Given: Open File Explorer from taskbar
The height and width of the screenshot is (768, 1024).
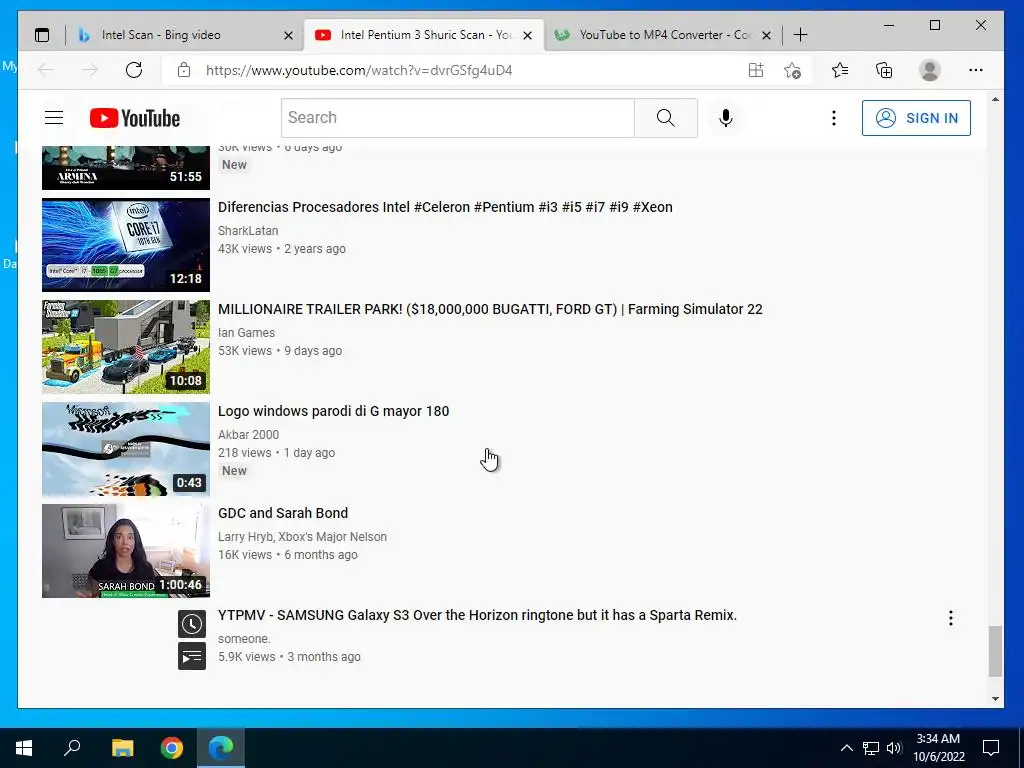Looking at the screenshot, I should click(122, 748).
